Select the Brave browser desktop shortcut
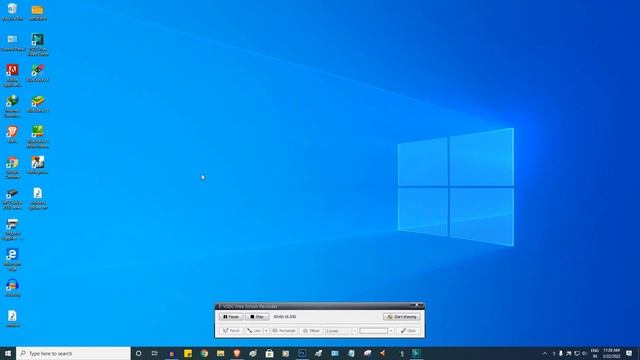 pyautogui.click(x=12, y=135)
